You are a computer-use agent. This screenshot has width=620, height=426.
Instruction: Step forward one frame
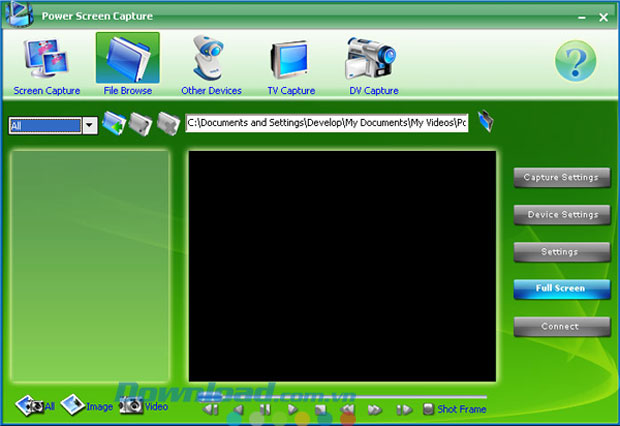404,410
